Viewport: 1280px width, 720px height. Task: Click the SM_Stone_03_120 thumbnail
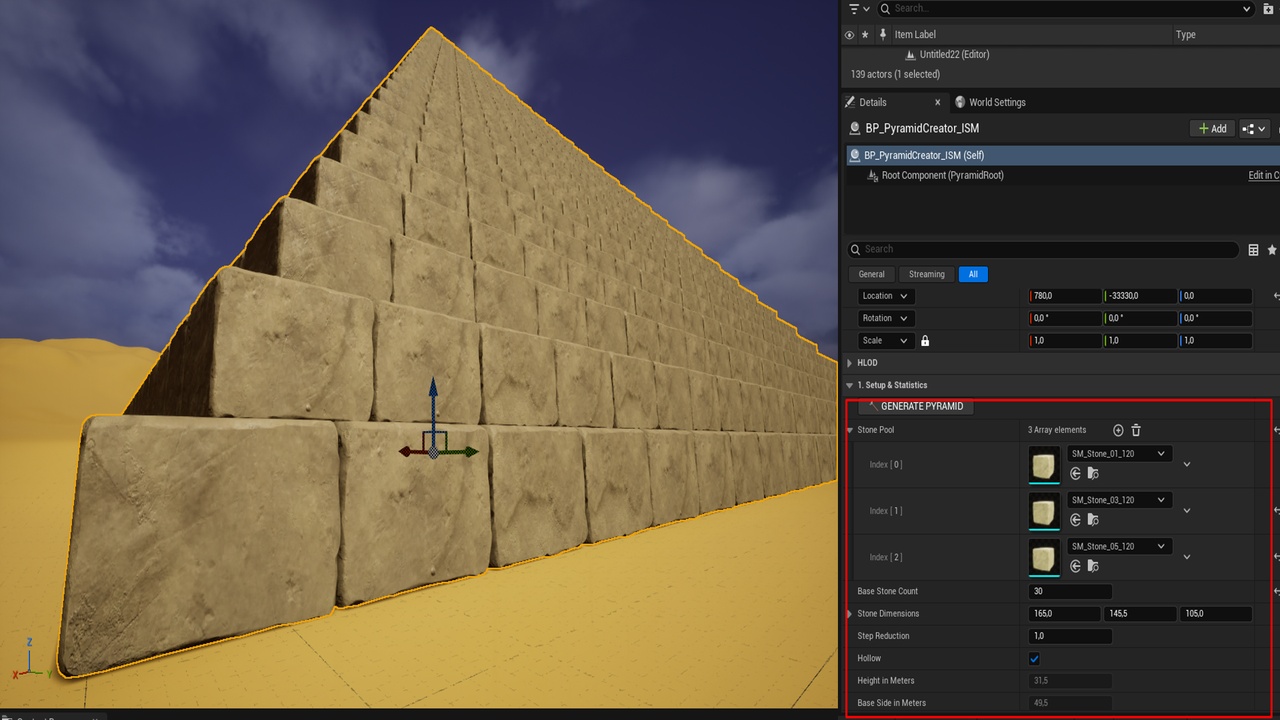coord(1044,512)
